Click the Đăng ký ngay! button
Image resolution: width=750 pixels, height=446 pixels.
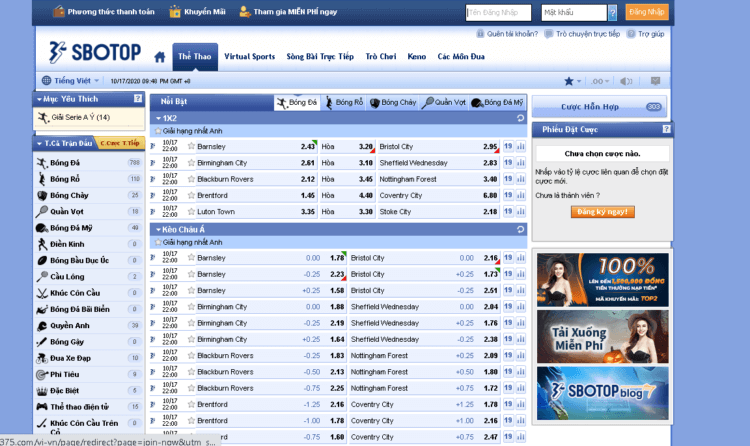coord(603,212)
